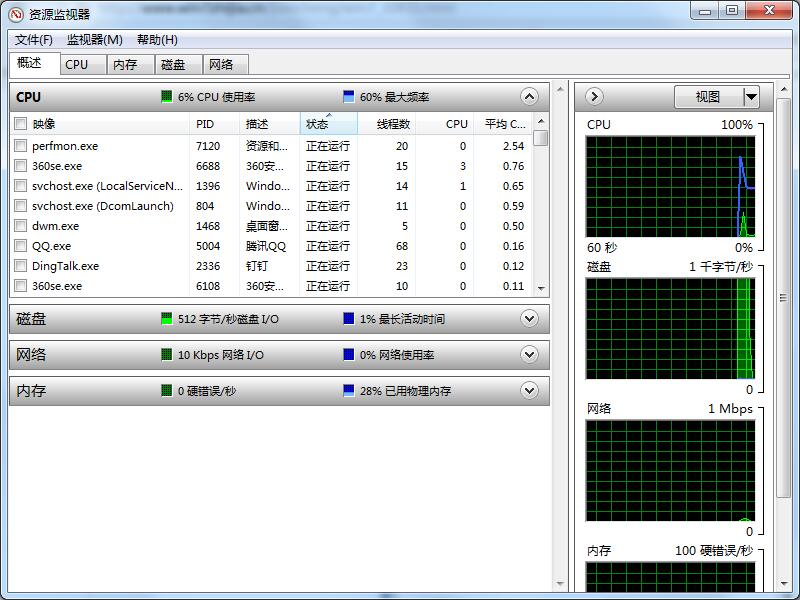The width and height of the screenshot is (800, 600).
Task: Check the checkbox for perfmon.exe process
Action: tap(21, 145)
